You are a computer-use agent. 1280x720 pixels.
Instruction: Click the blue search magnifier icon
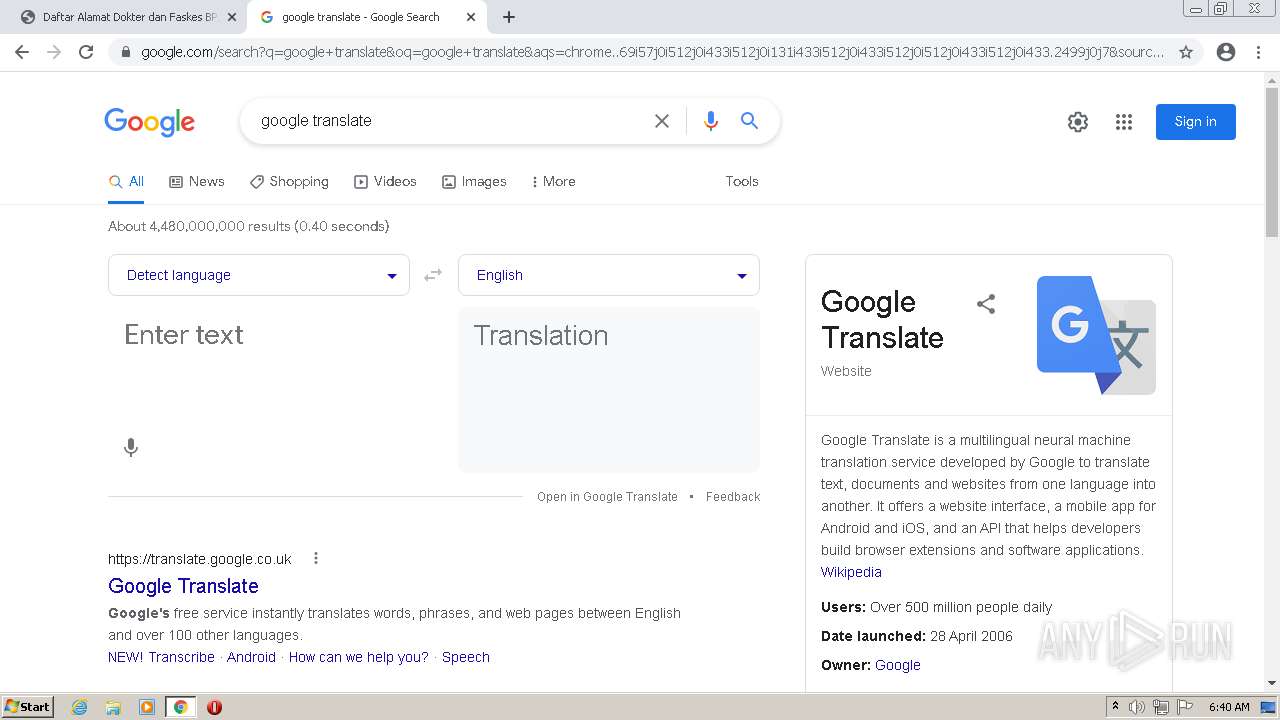point(749,121)
